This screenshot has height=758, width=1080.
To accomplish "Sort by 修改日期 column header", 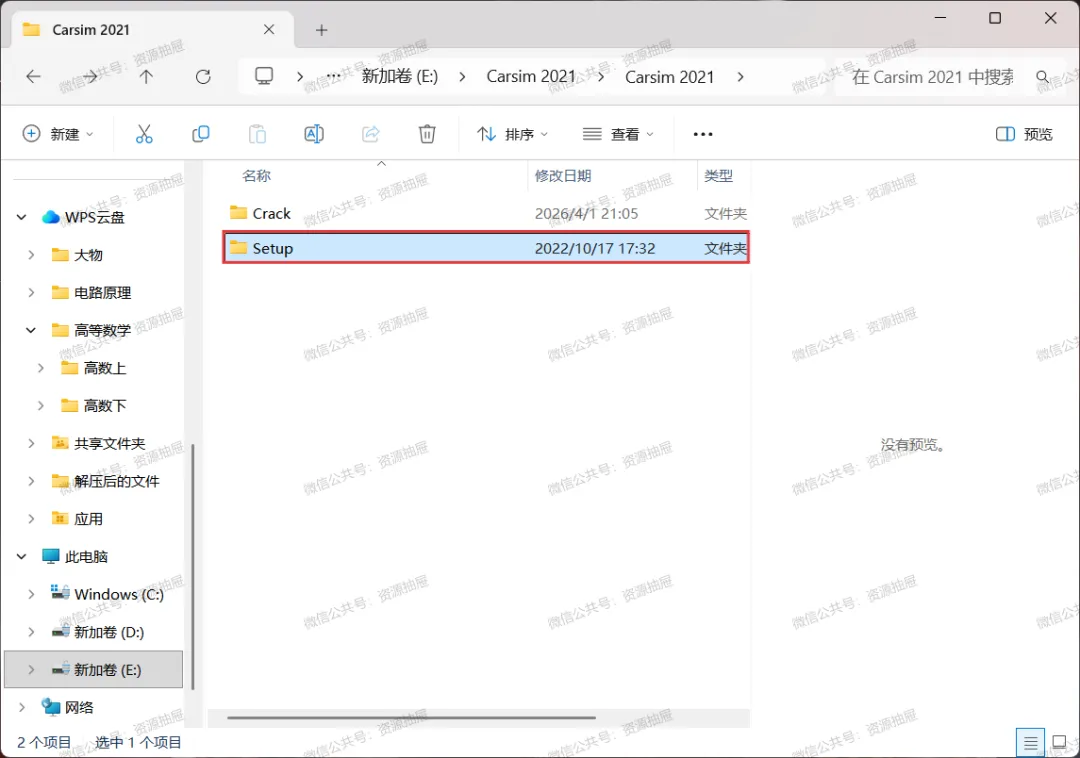I will tap(563, 176).
